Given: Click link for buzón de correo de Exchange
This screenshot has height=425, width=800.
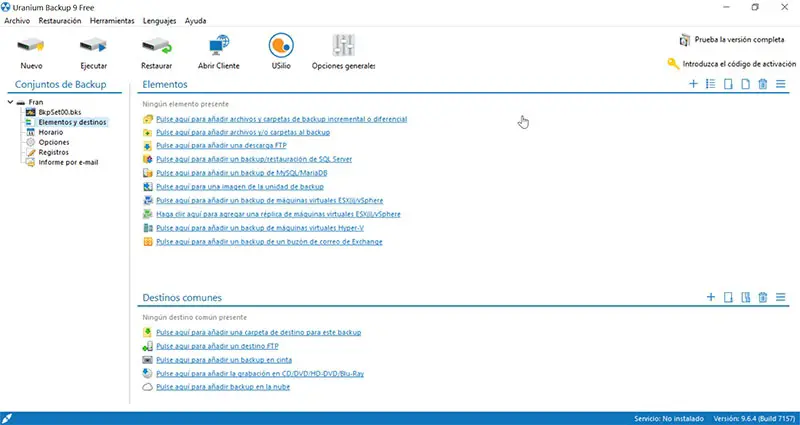Looking at the screenshot, I should (x=269, y=242).
